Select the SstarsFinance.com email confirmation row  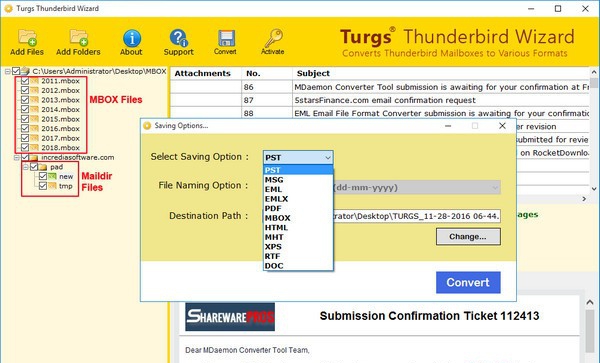(x=380, y=100)
